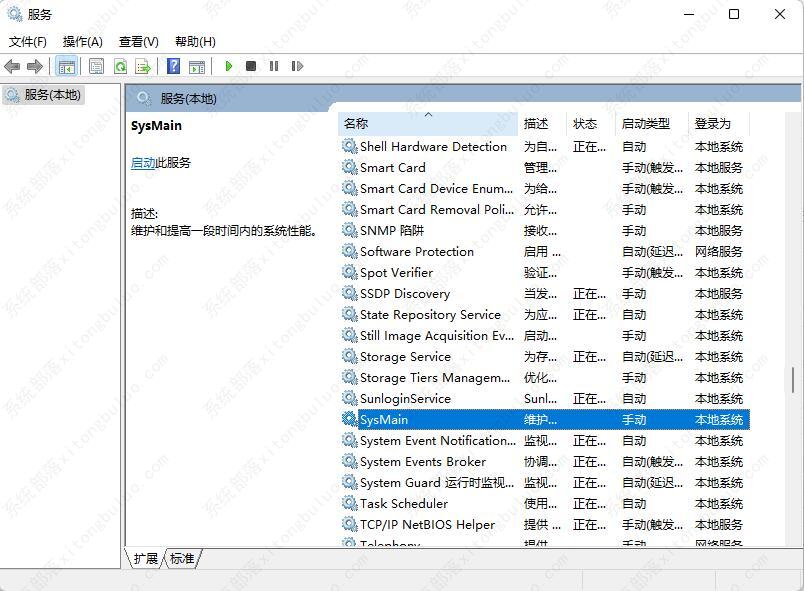Switch to the 标准 tab
Image resolution: width=804 pixels, height=591 pixels.
pyautogui.click(x=181, y=559)
